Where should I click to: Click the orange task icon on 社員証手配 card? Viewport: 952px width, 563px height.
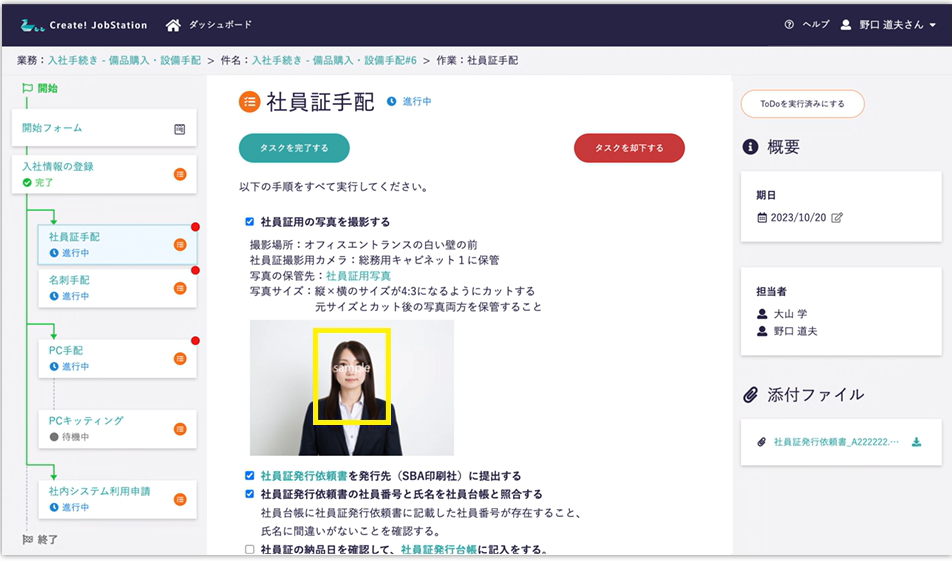click(180, 245)
